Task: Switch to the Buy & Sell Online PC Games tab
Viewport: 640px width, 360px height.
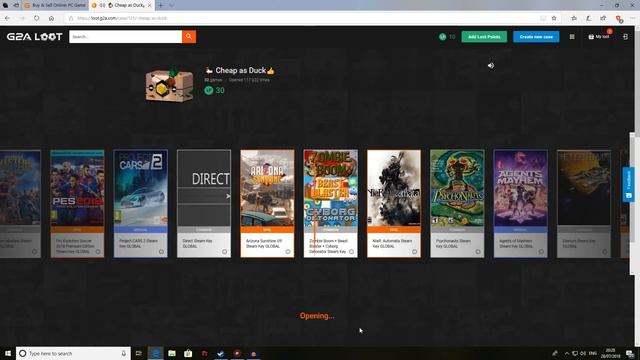Action: point(56,5)
